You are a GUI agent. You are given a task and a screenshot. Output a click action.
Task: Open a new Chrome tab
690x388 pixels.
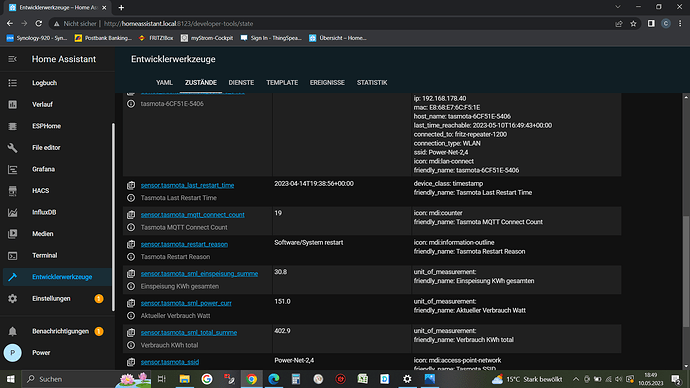pos(121,7)
